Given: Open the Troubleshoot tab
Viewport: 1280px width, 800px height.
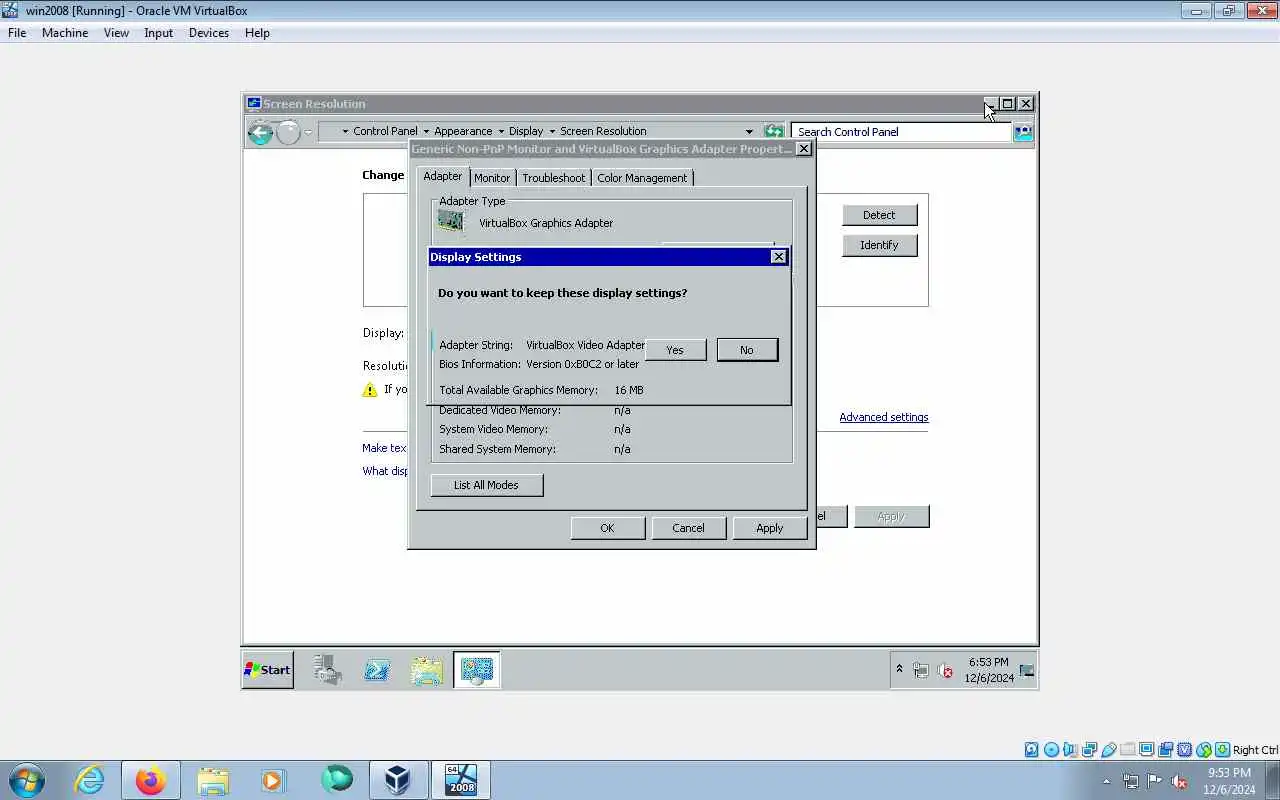Looking at the screenshot, I should tap(553, 177).
